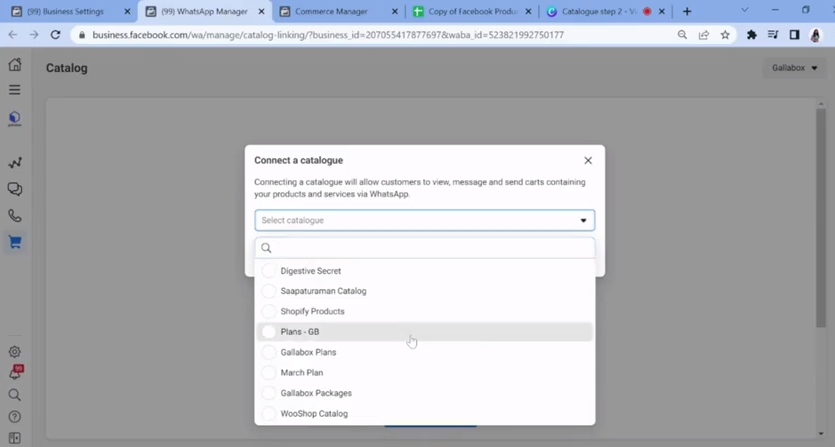Open the phone numbers icon
This screenshot has width=835, height=447.
(15, 216)
